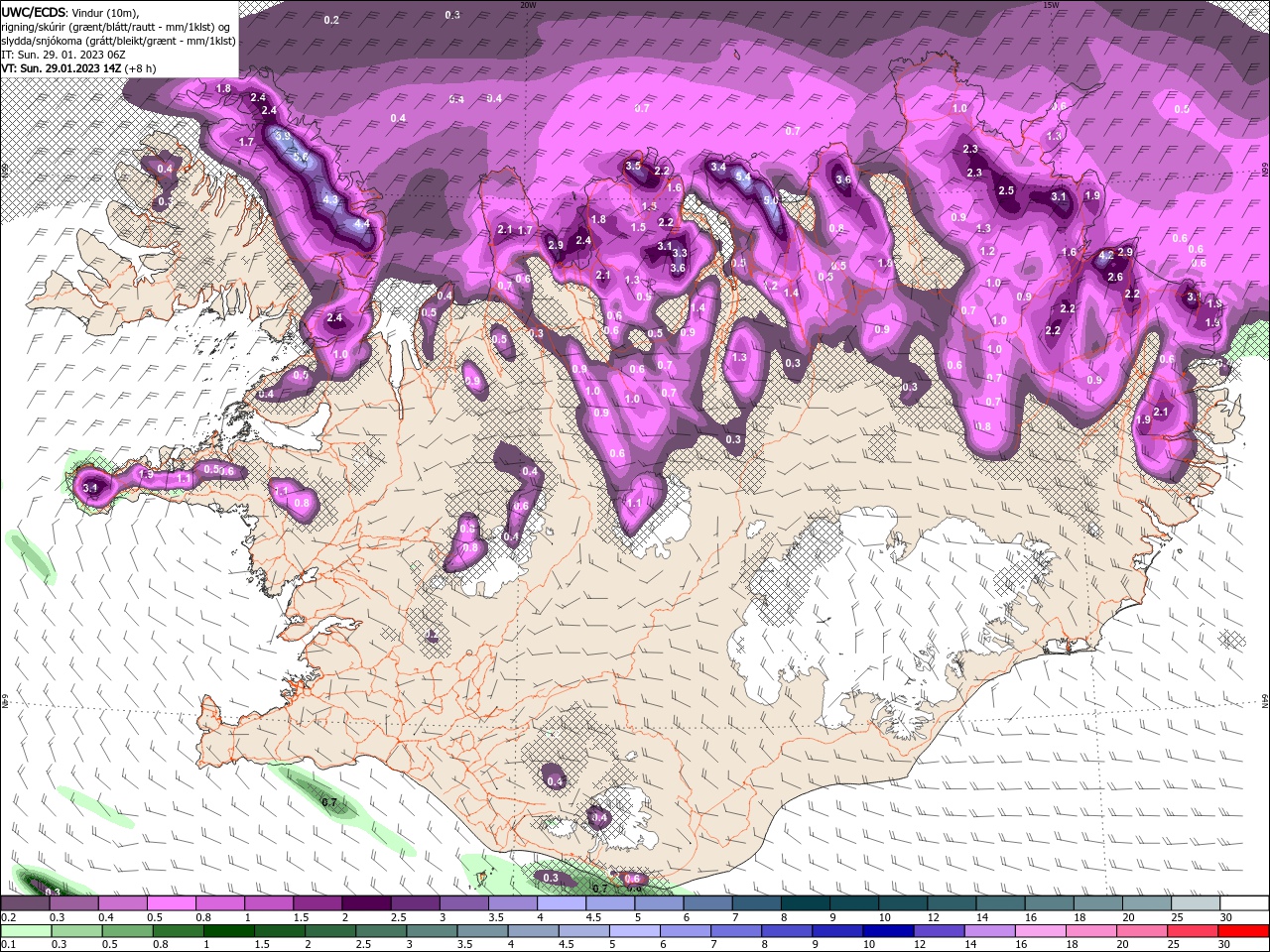The image size is (1270, 952).
Task: Click the upper legend swatch between 0.2 and 0.3
Action: (x=25, y=903)
